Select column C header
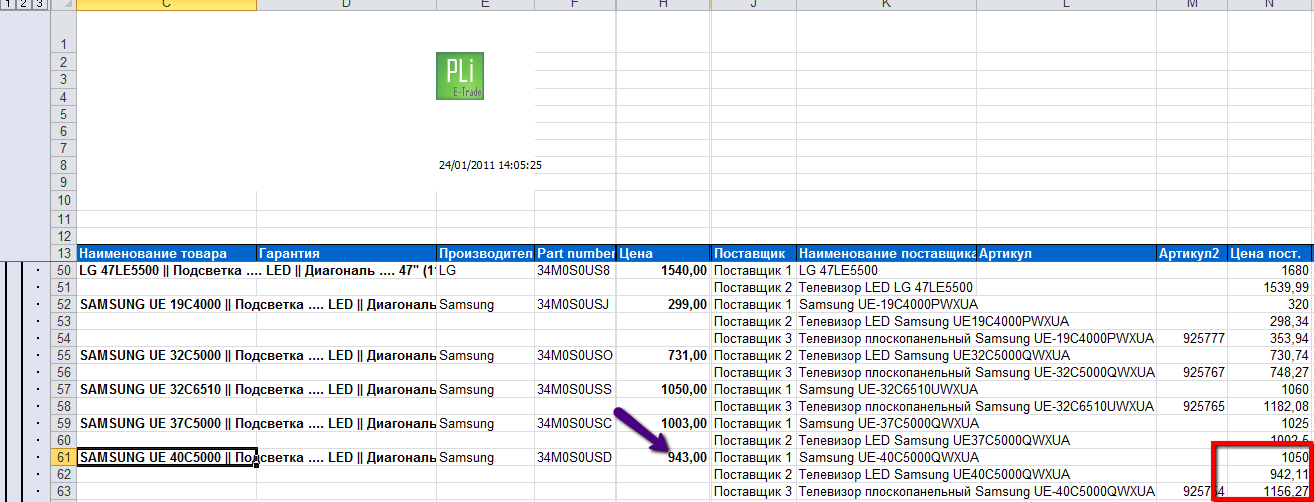This screenshot has height=502, width=1314. click(166, 5)
